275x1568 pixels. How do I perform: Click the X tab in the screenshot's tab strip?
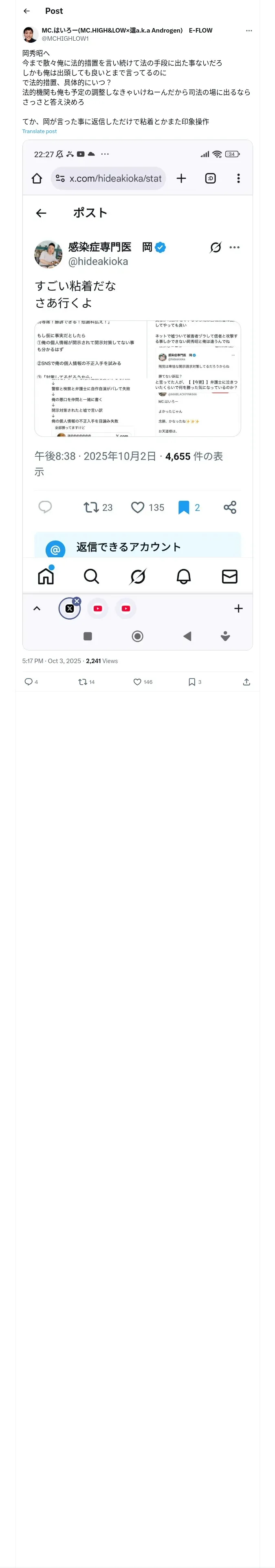[70, 609]
